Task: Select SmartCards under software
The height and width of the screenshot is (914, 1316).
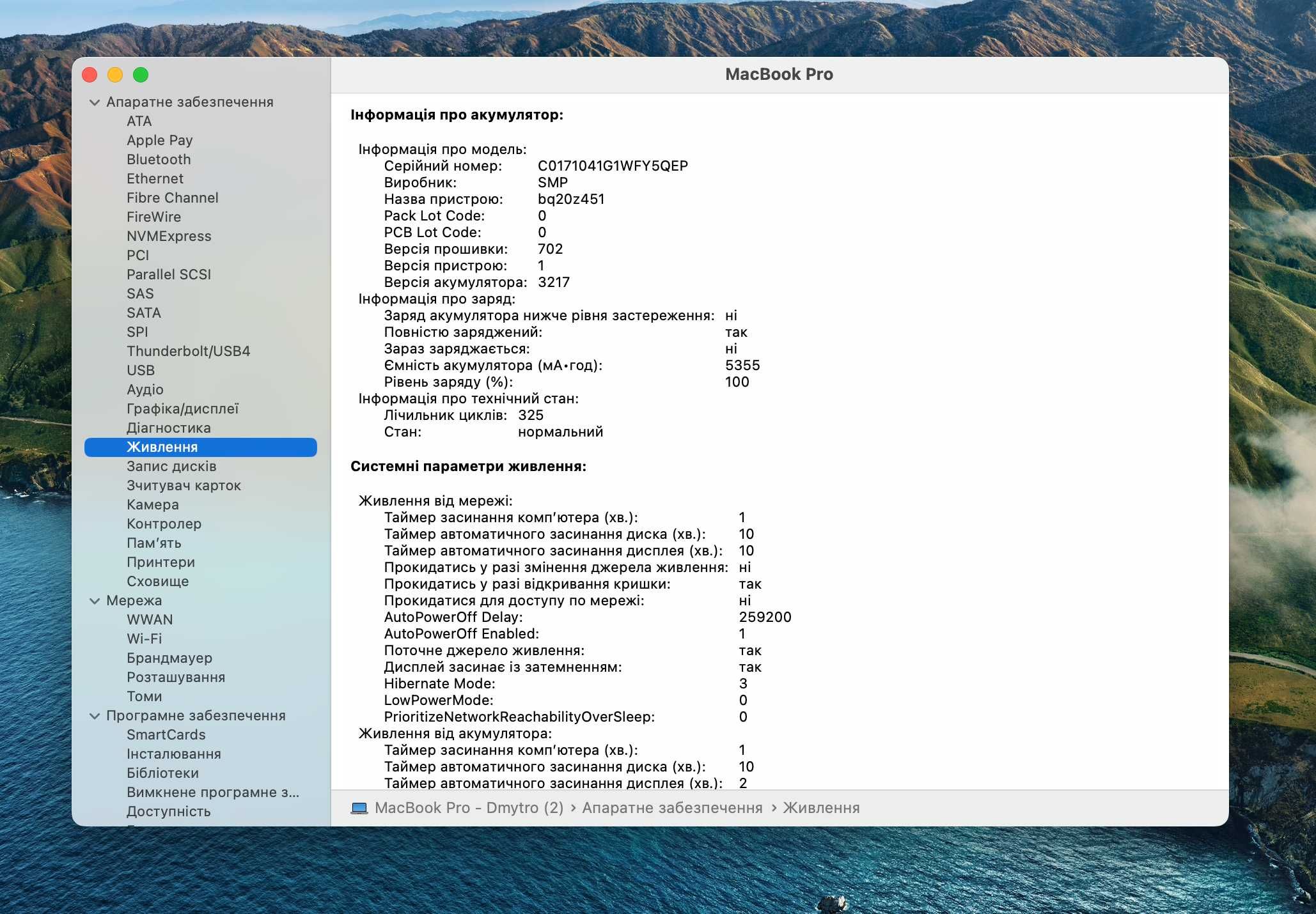Action: [x=166, y=735]
